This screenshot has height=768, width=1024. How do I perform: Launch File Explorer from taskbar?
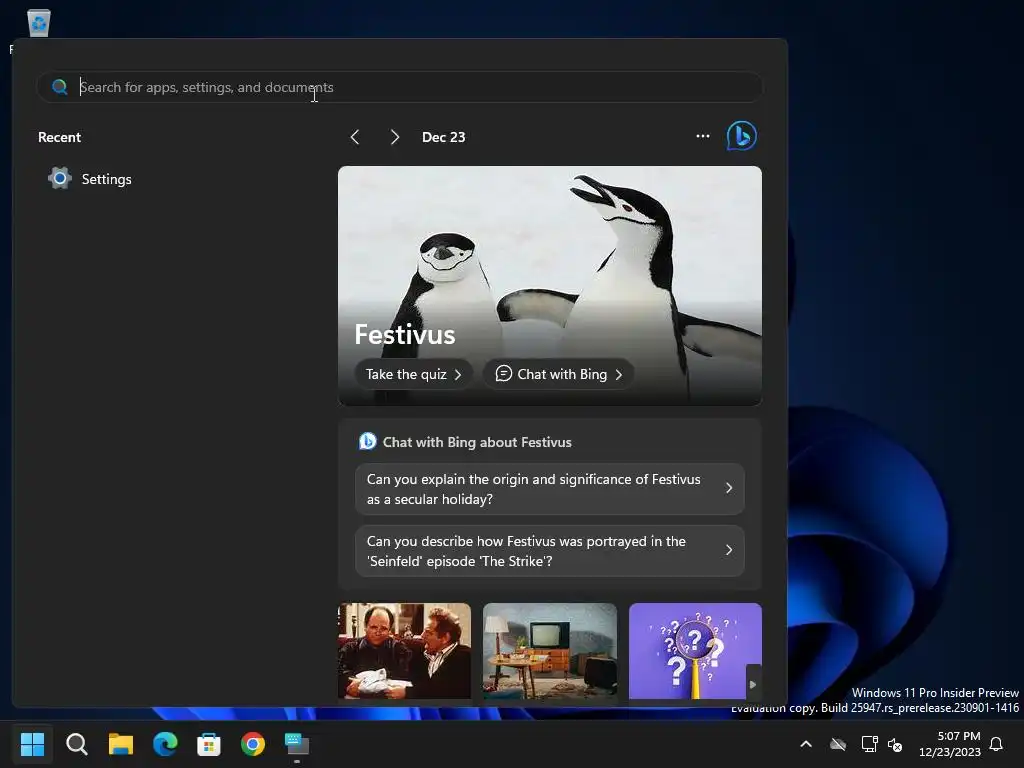pos(121,744)
